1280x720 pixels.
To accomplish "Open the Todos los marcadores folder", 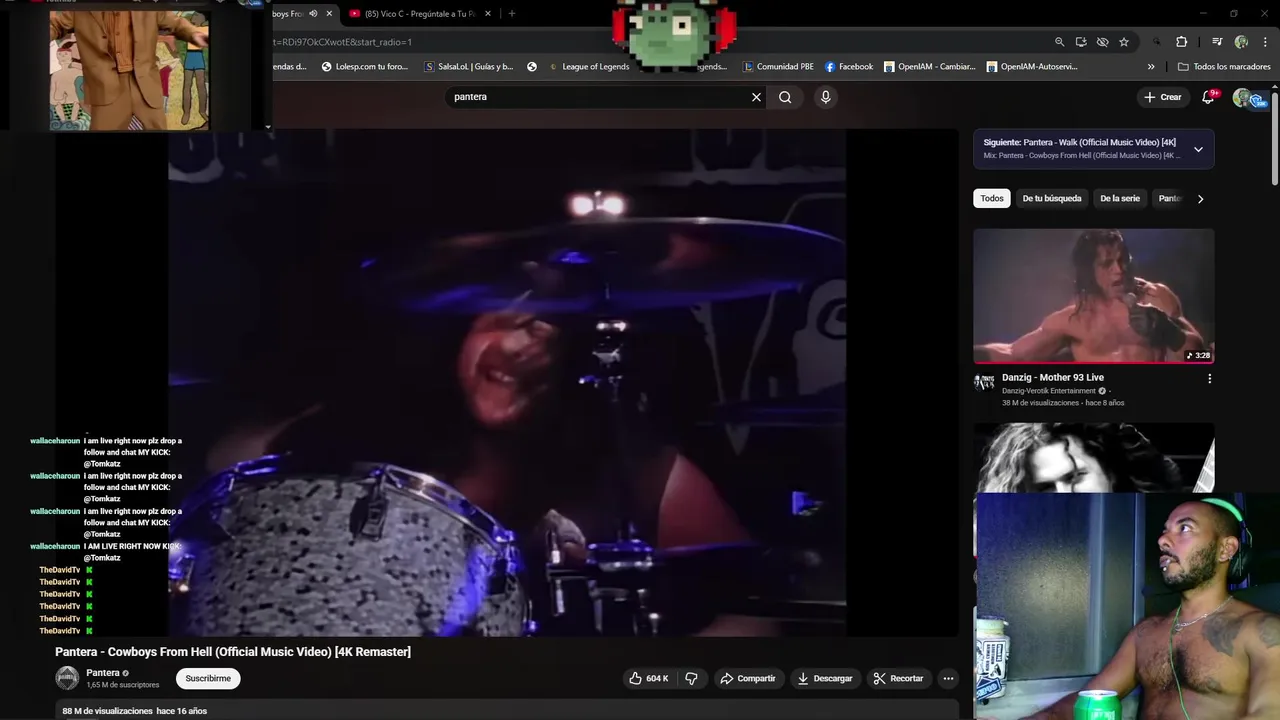I will [1224, 67].
